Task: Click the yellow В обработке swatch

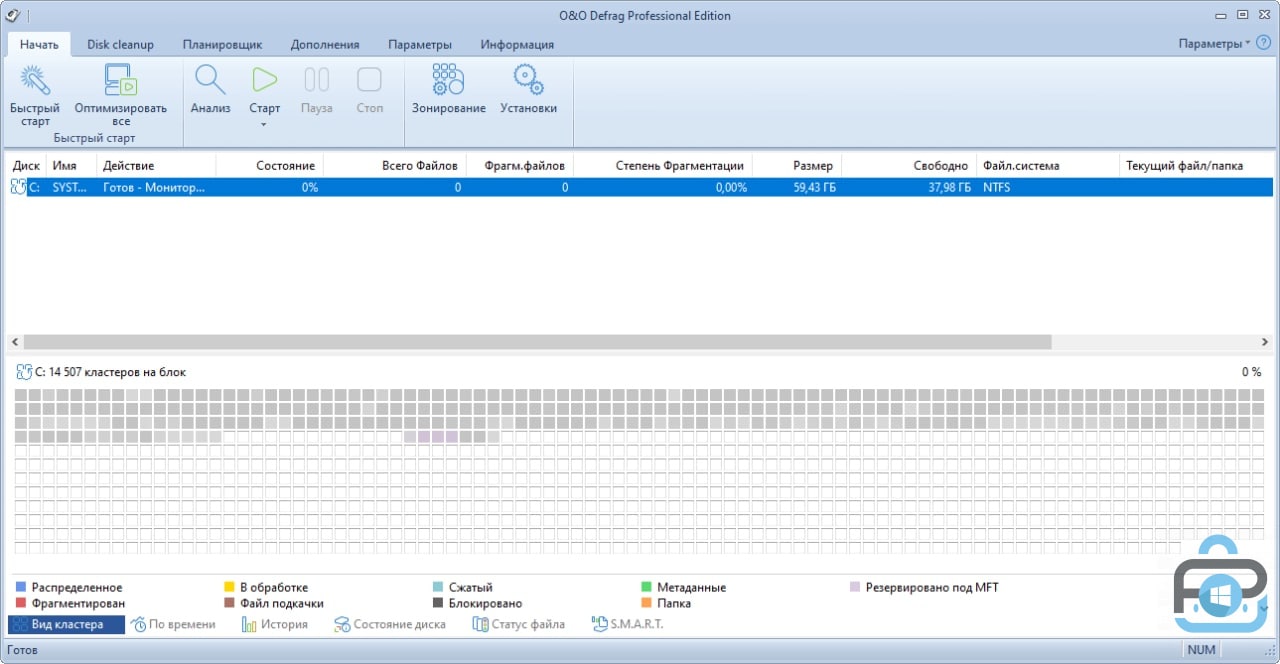Action: pos(229,587)
